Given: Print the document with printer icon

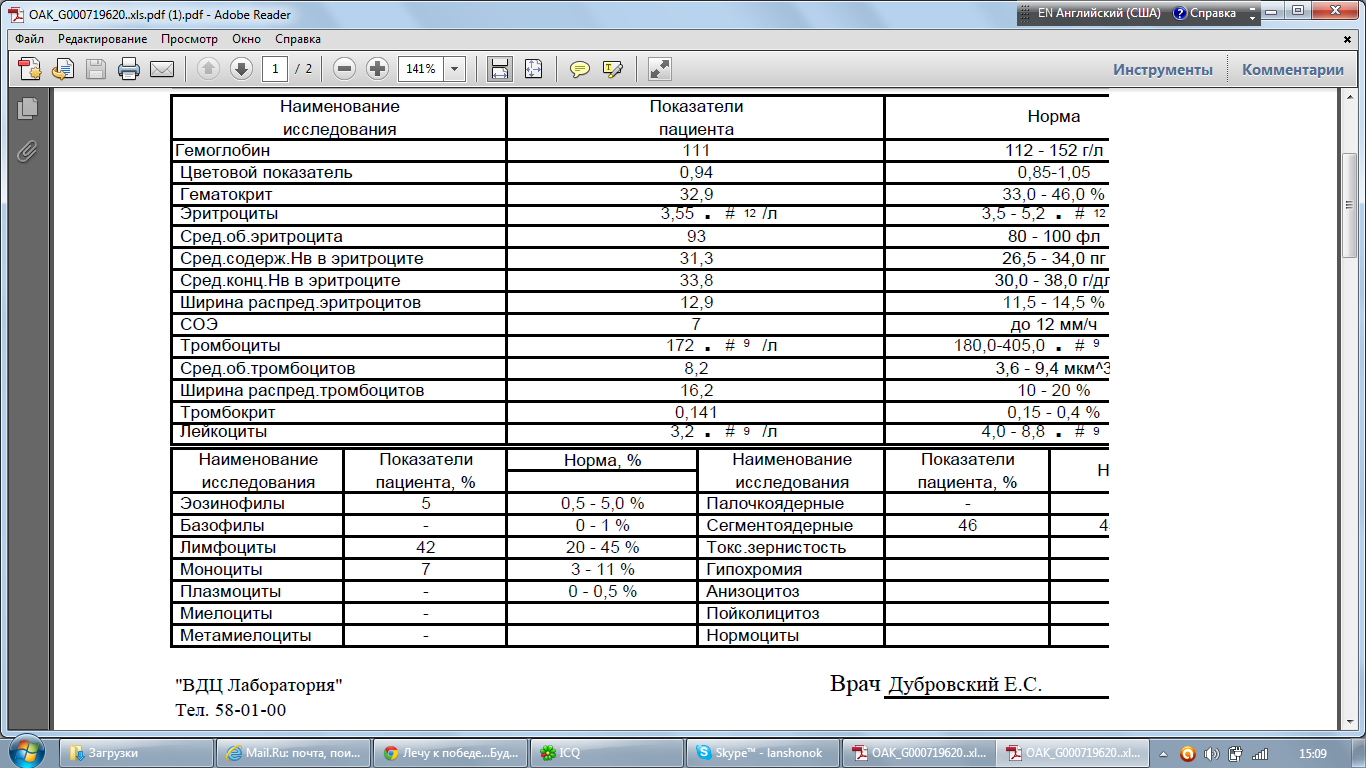Looking at the screenshot, I should [129, 69].
